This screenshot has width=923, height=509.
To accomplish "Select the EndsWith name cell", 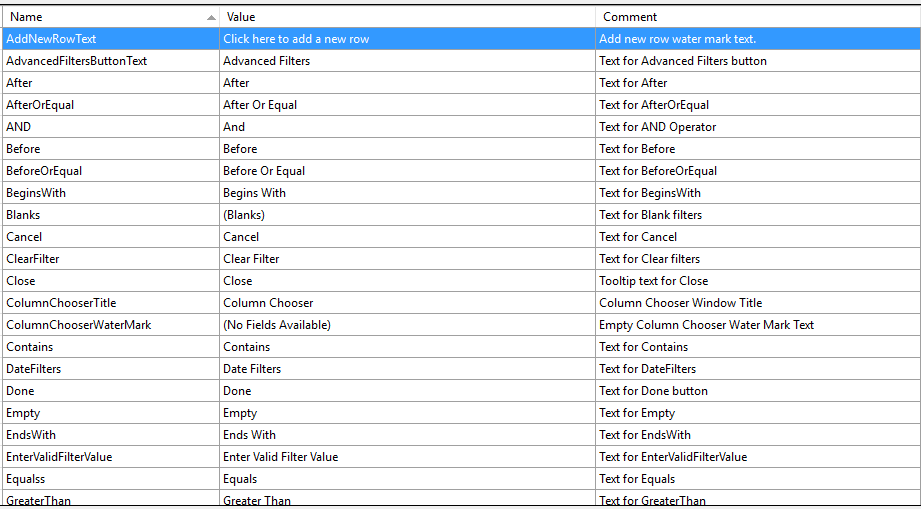I will click(x=31, y=435).
